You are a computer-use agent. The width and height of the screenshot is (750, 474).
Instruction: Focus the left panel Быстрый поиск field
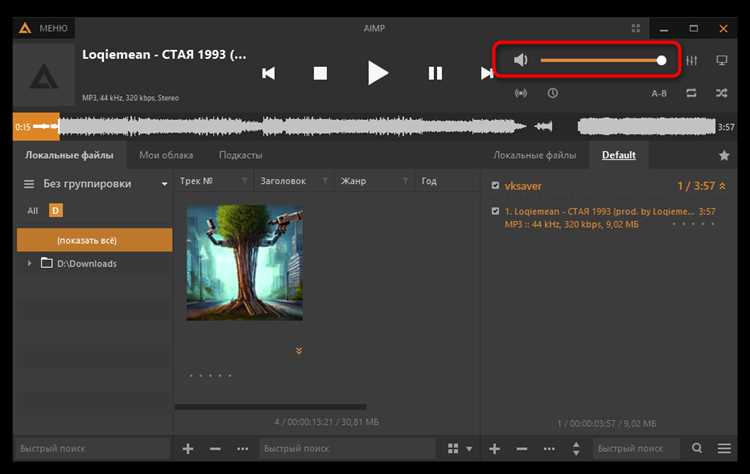pyautogui.click(x=92, y=449)
